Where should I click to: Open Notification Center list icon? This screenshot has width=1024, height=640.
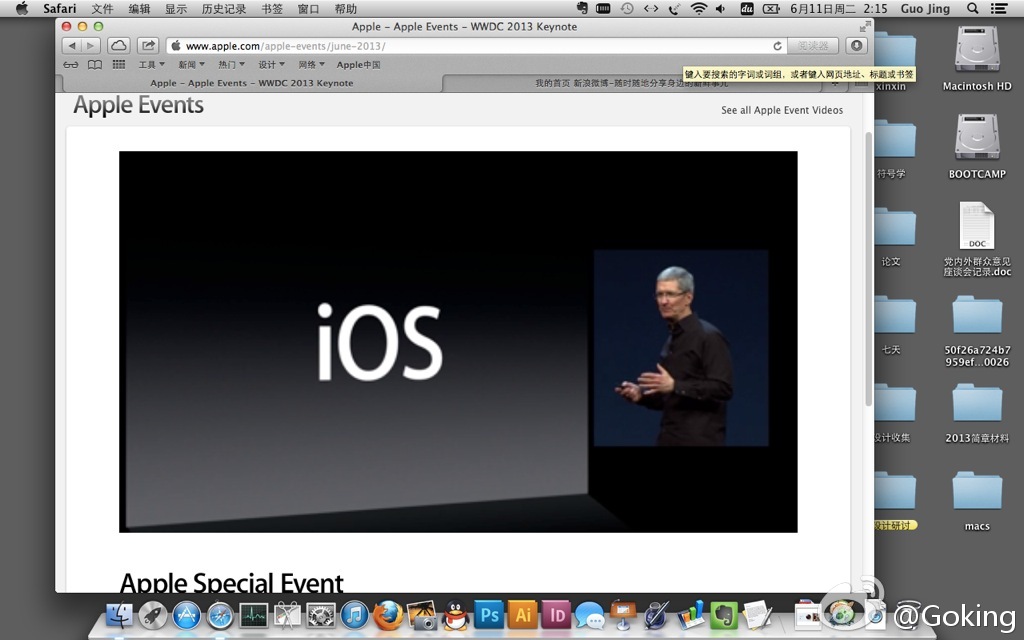pos(999,8)
